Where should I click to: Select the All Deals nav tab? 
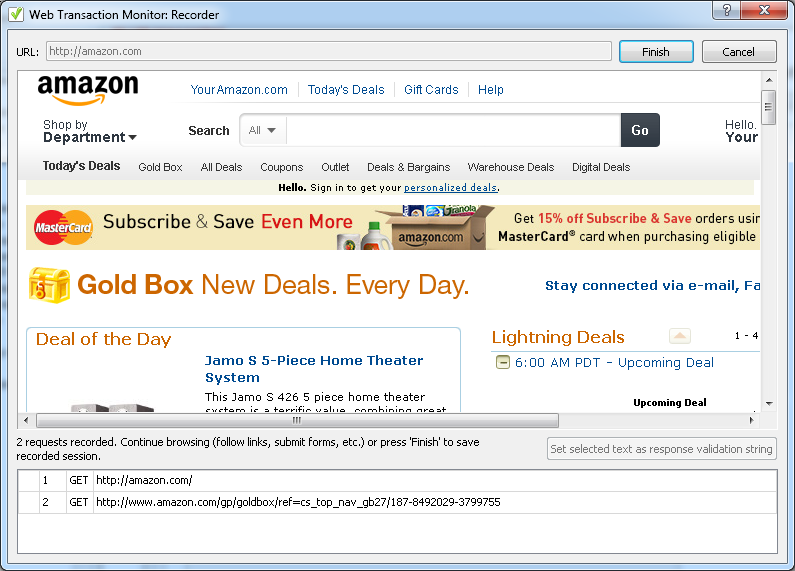click(x=221, y=167)
